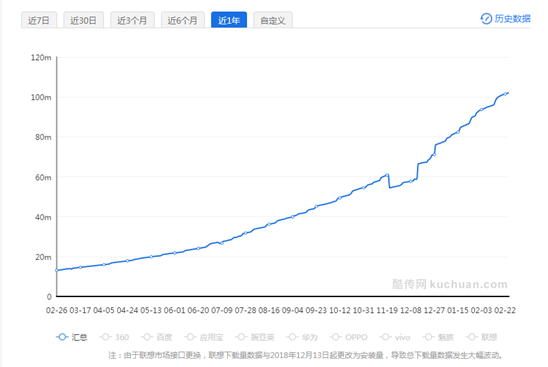Click the note text starting with 注：由于联想市场
The image size is (548, 367).
(306, 355)
